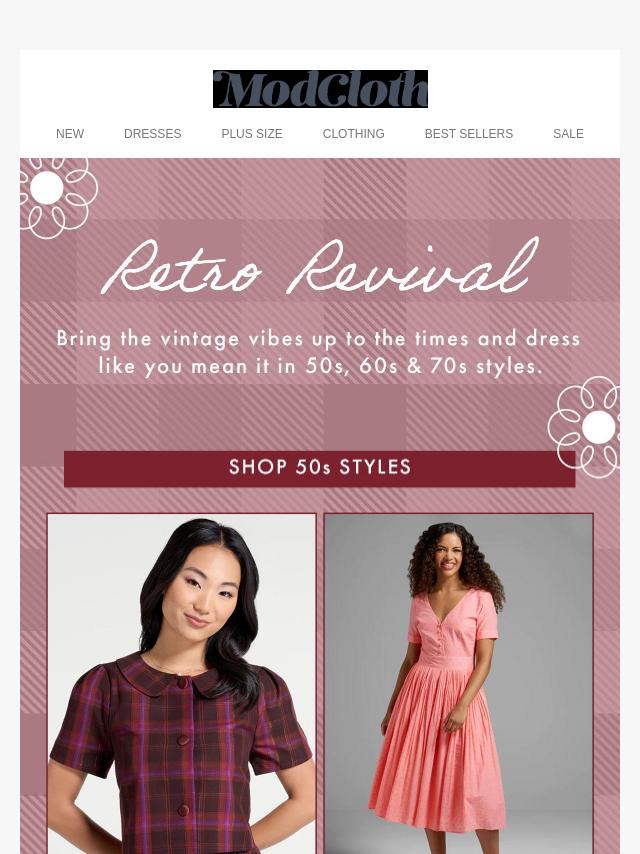640x854 pixels.
Task: Click the ModCloth logo
Action: pyautogui.click(x=320, y=89)
